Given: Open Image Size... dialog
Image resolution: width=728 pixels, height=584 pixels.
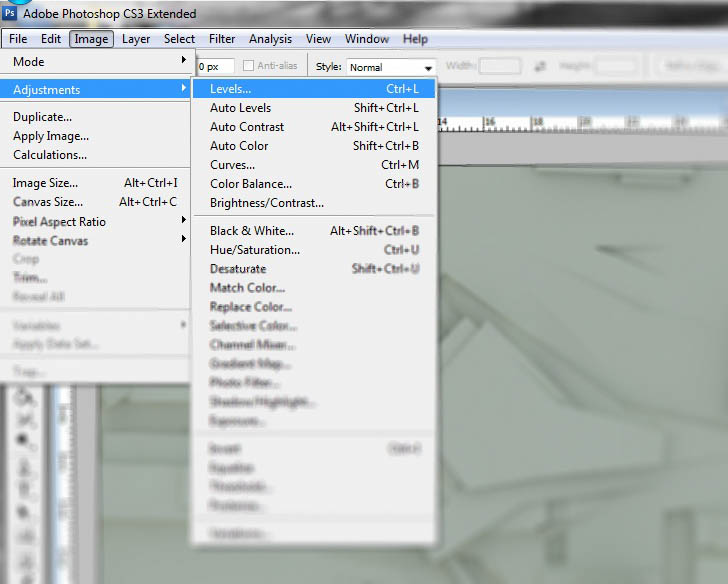Looking at the screenshot, I should pos(95,183).
